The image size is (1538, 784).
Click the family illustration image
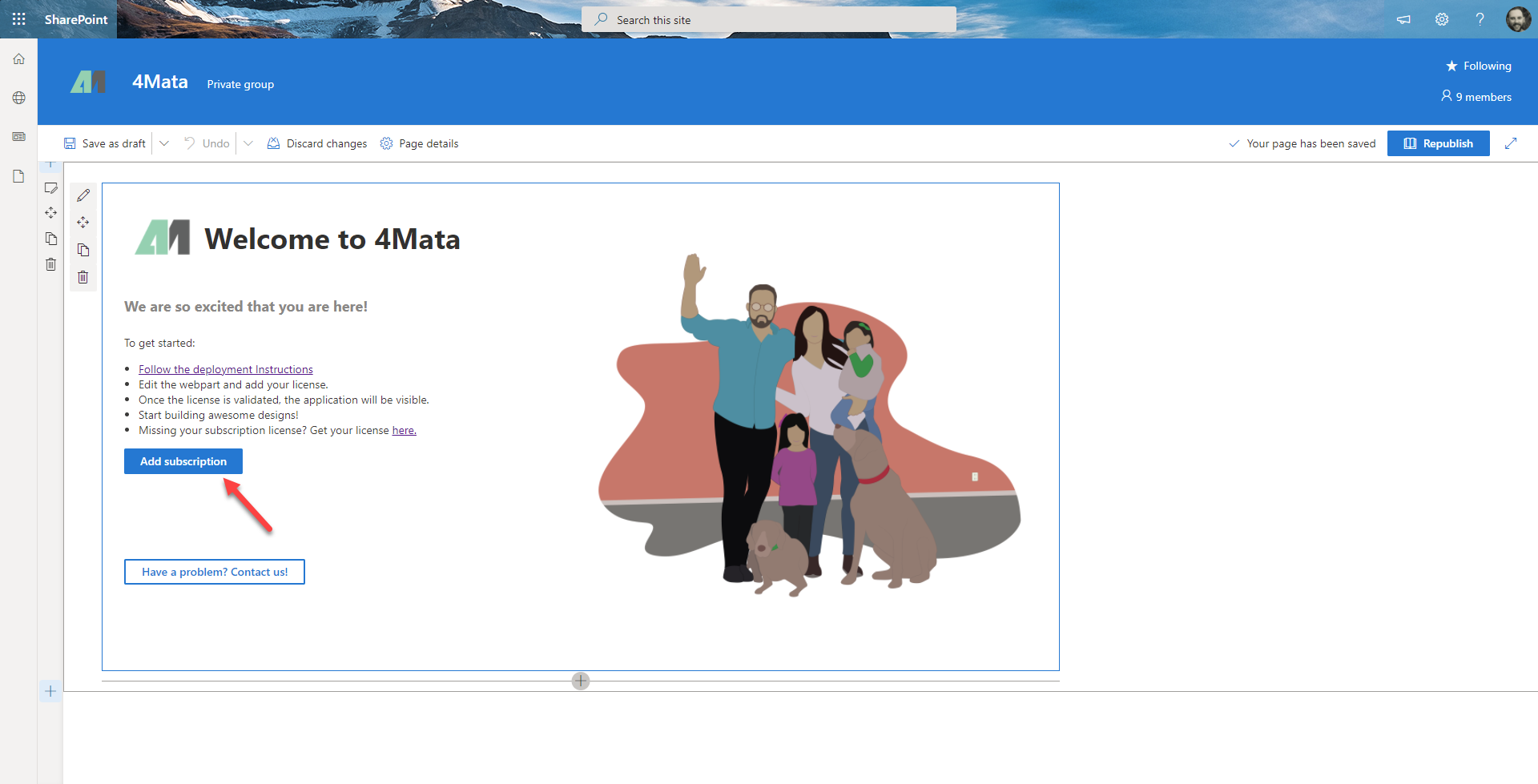pos(809,424)
